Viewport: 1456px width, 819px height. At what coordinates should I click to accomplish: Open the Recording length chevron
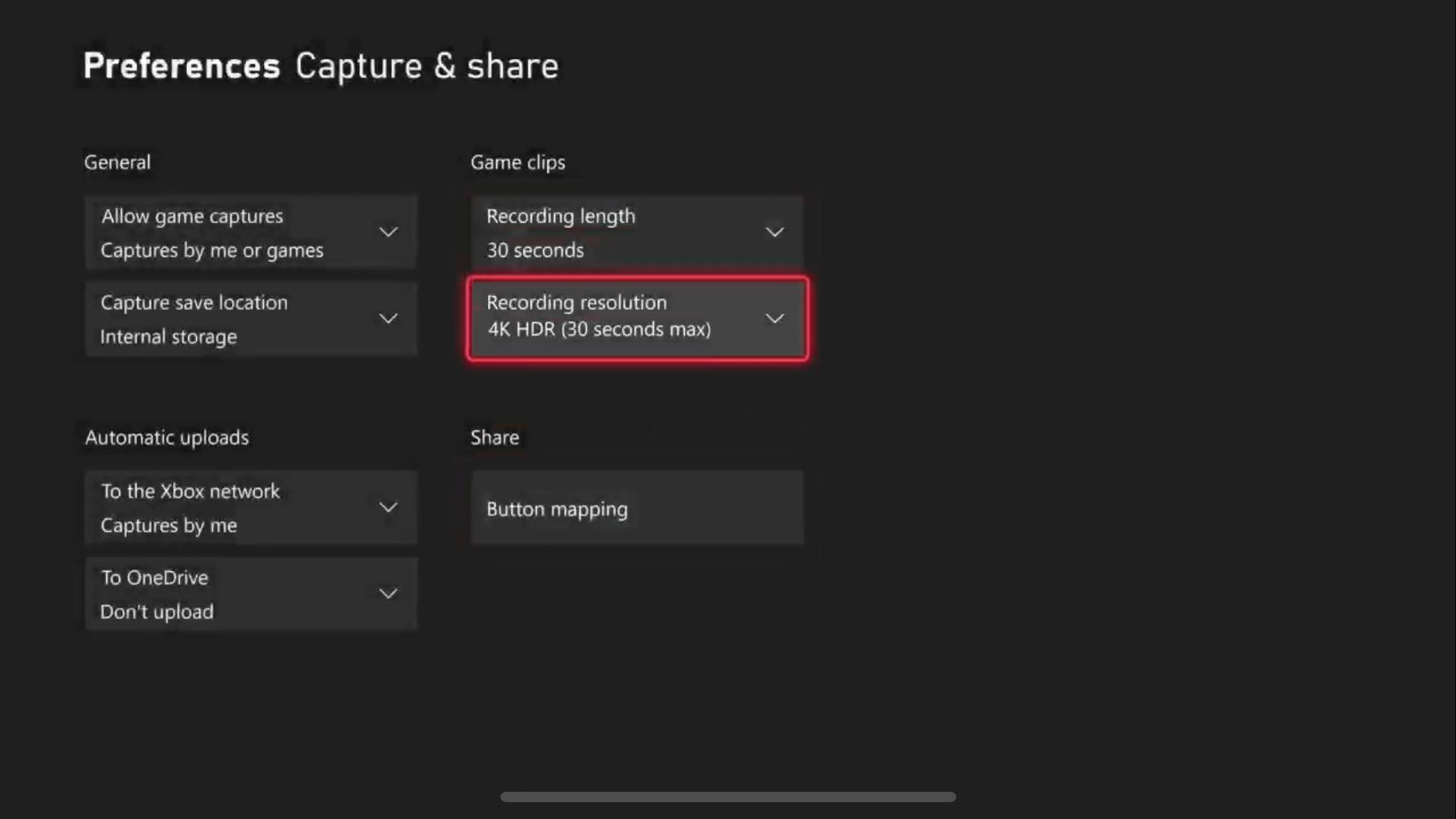click(x=774, y=231)
